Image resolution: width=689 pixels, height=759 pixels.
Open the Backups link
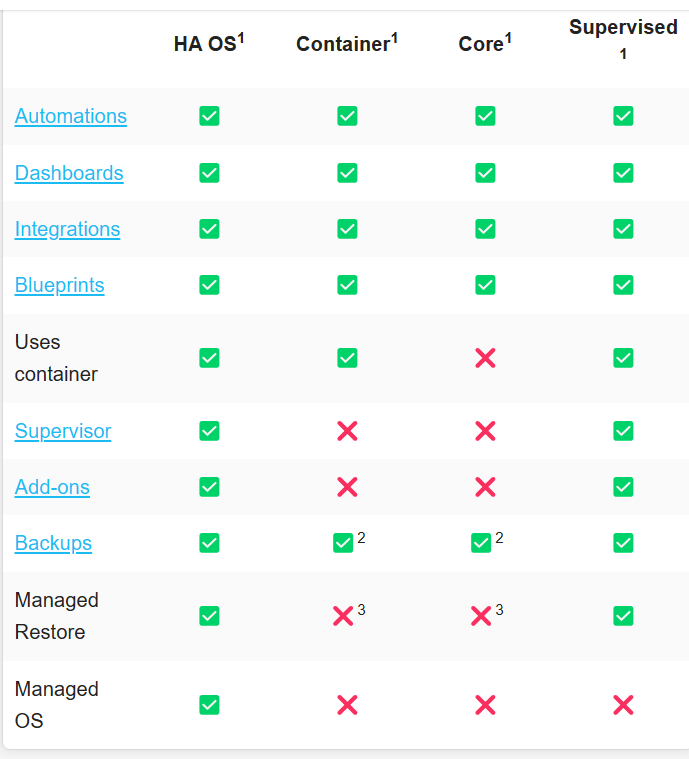pyautogui.click(x=53, y=543)
